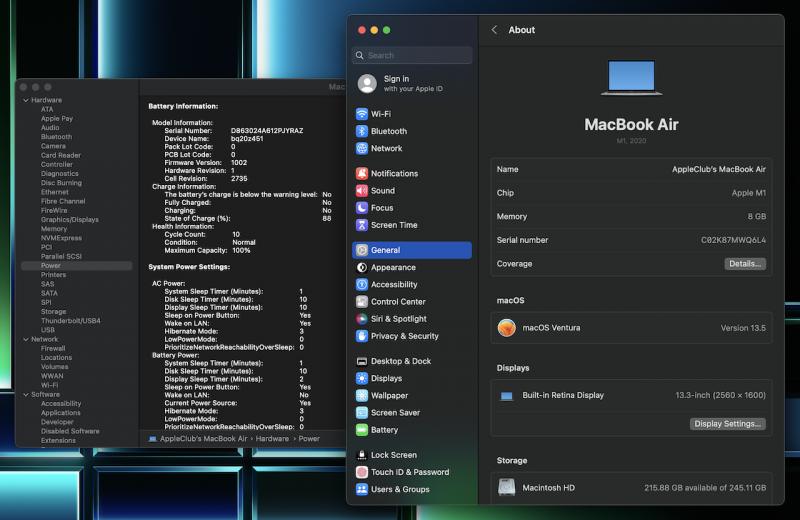800x520 pixels.
Task: Collapse the Network tree section in System Information
Action: click(x=26, y=339)
